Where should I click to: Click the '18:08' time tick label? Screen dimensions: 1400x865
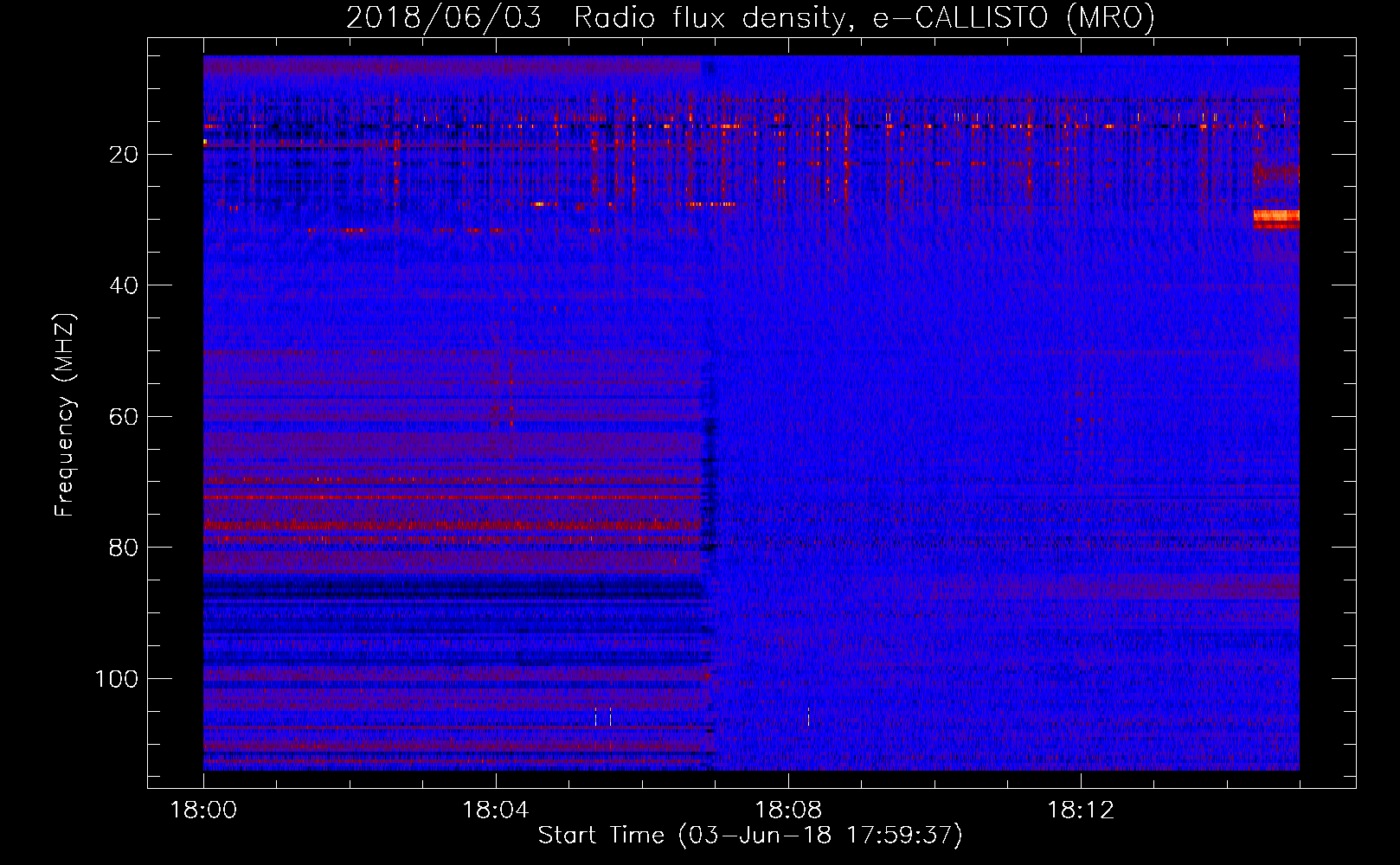tap(788, 810)
